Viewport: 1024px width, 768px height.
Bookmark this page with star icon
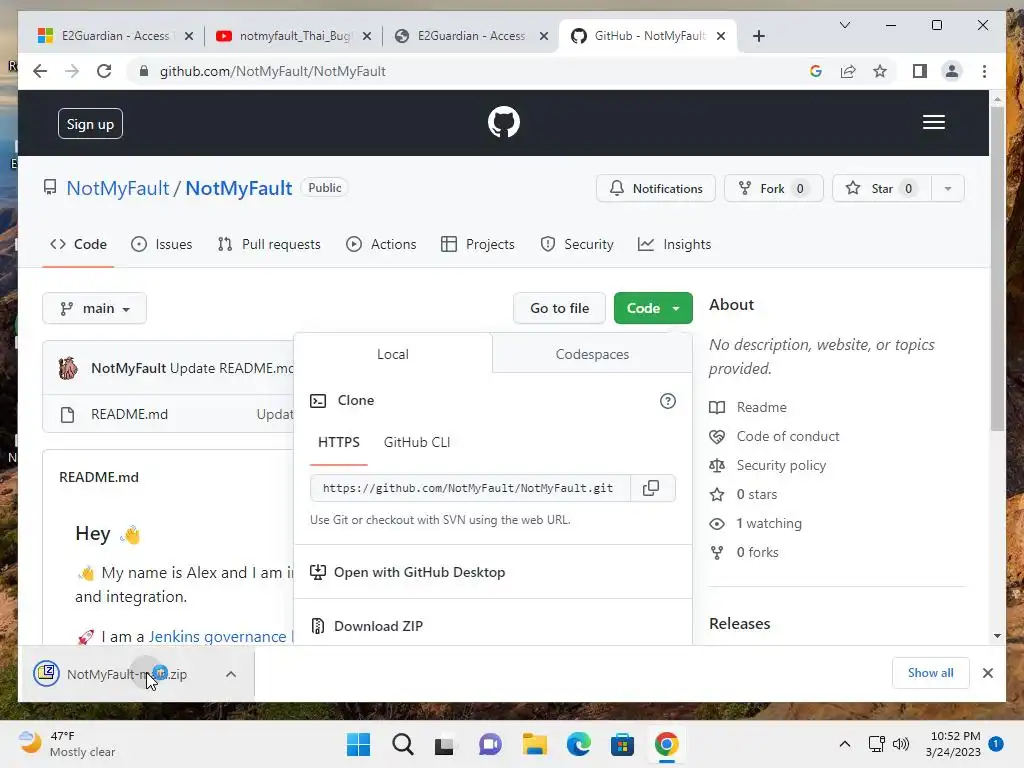click(880, 71)
